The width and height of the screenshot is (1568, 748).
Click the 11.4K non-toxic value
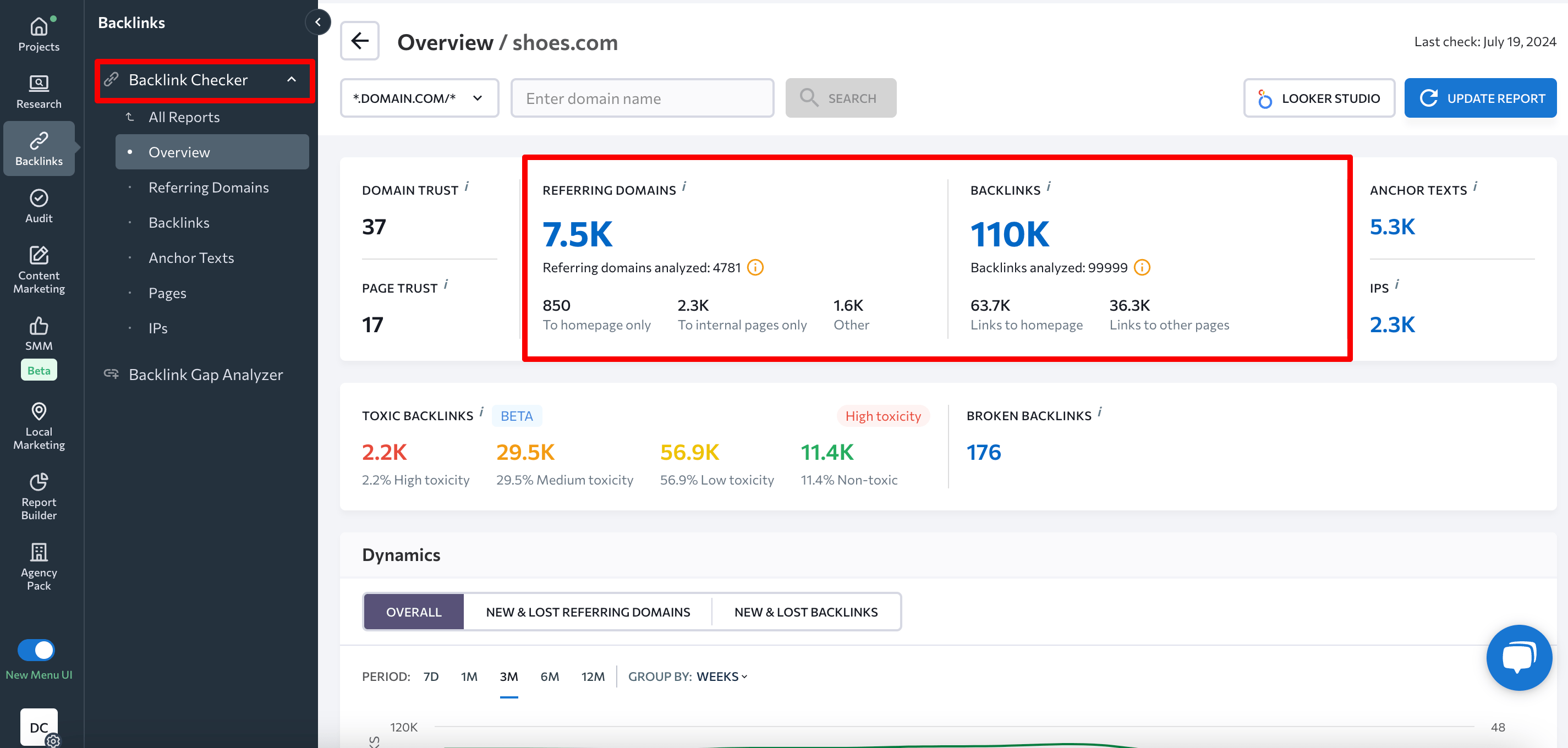pos(827,452)
